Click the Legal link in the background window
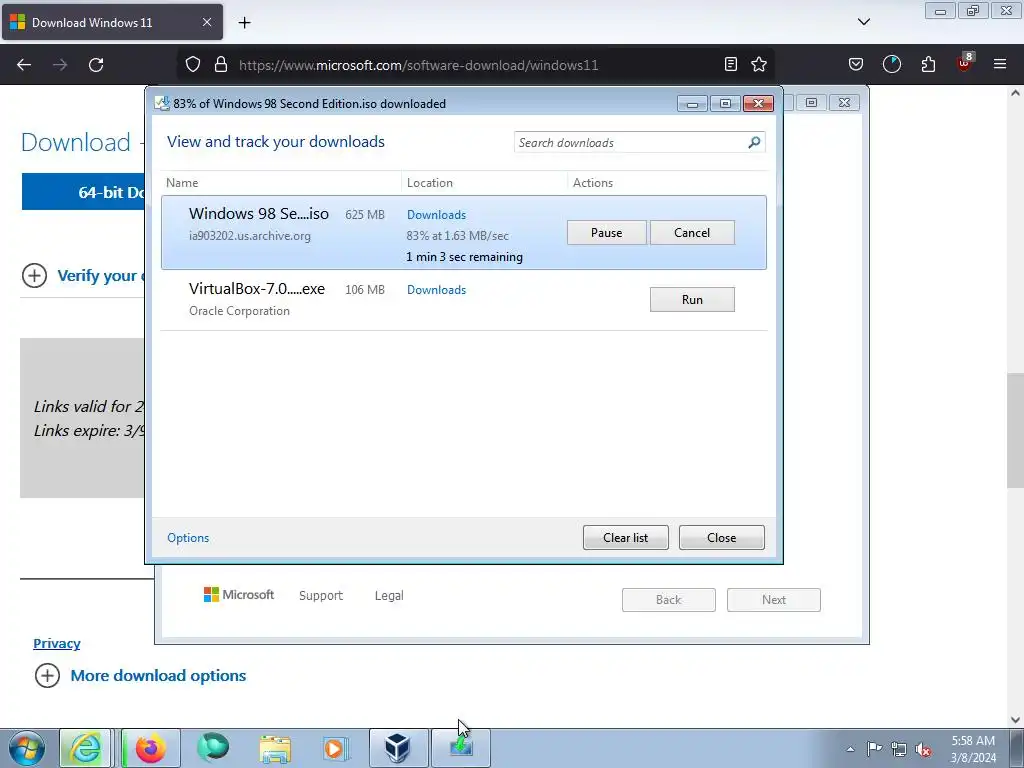 tap(389, 596)
